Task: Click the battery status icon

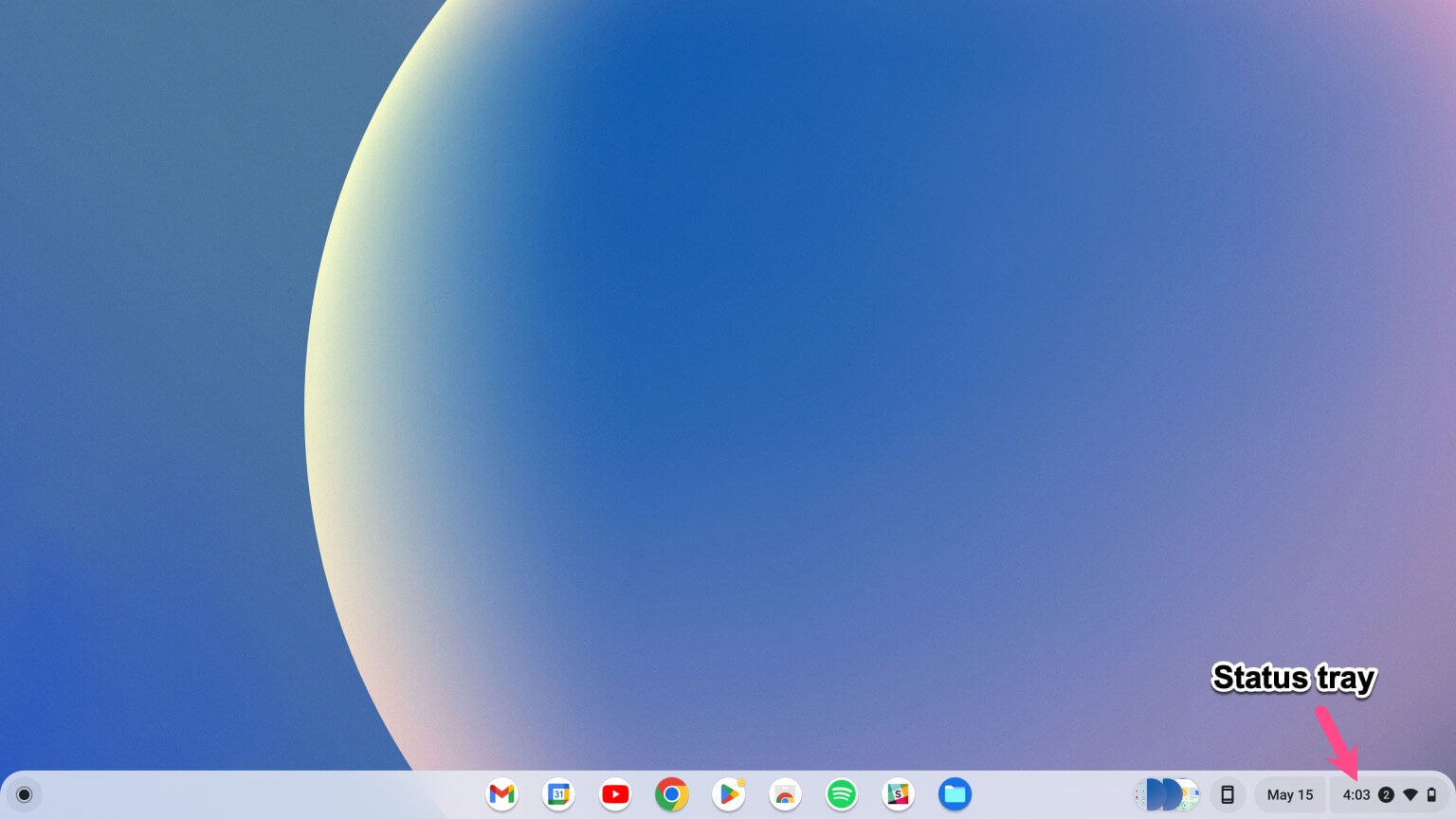Action: coord(1431,795)
